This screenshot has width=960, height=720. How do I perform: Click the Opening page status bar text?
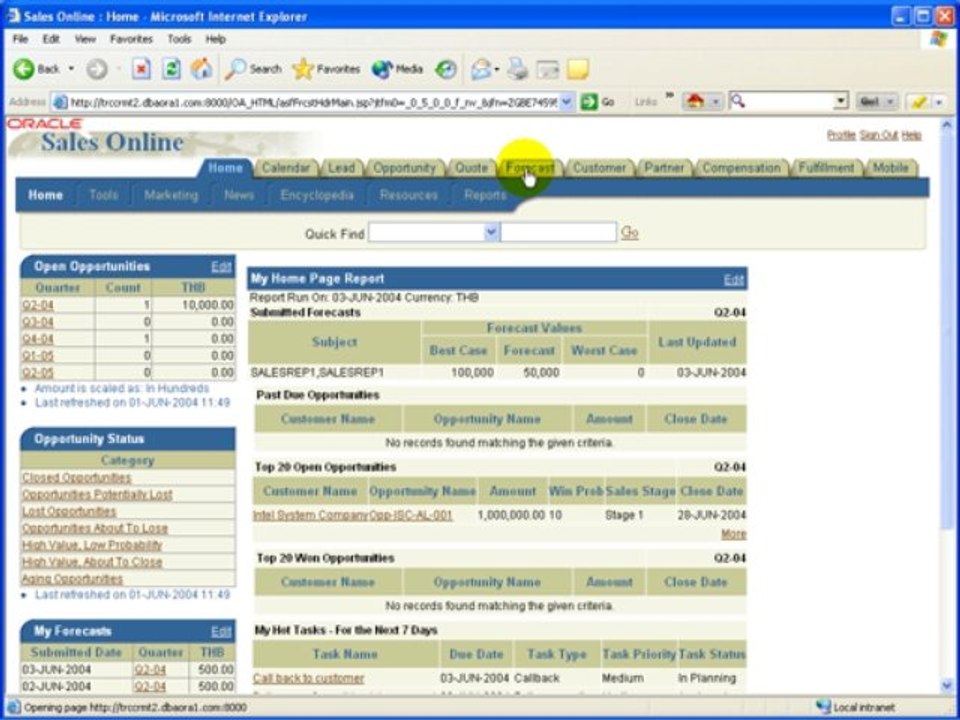point(135,708)
